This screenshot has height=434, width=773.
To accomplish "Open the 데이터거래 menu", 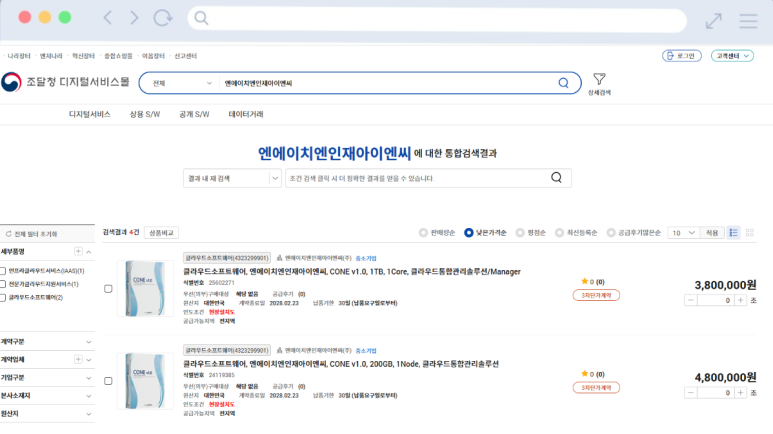I will tap(246, 114).
